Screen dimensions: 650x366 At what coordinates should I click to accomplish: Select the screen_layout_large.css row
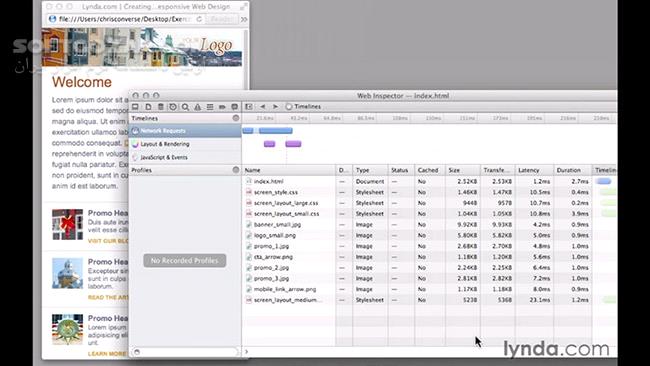[429, 203]
